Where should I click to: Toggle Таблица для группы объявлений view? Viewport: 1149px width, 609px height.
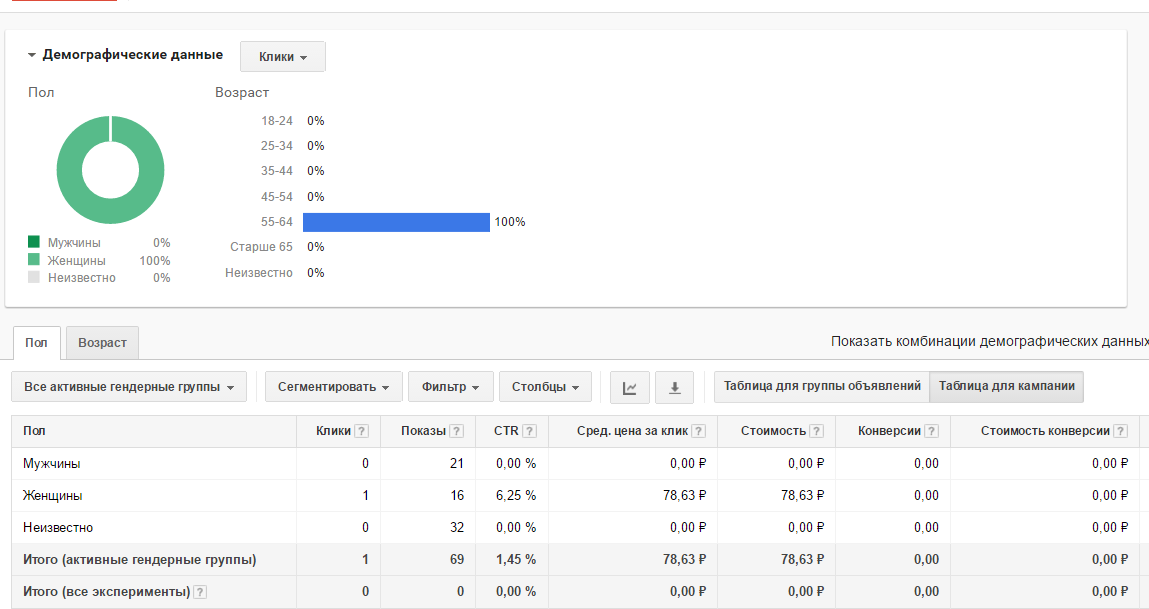822,386
